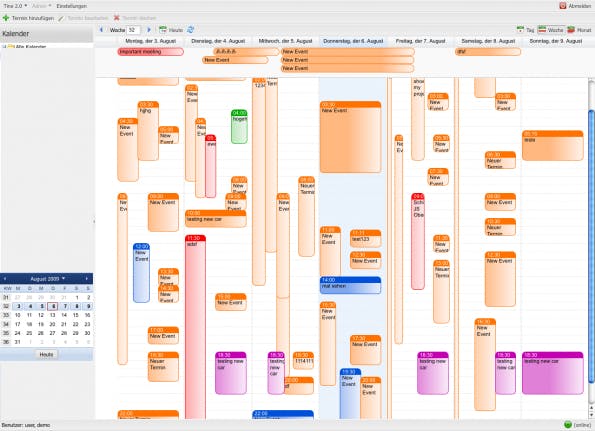Select day 20 in the mini calendar
Screen dimensions: 595x431
[53, 324]
